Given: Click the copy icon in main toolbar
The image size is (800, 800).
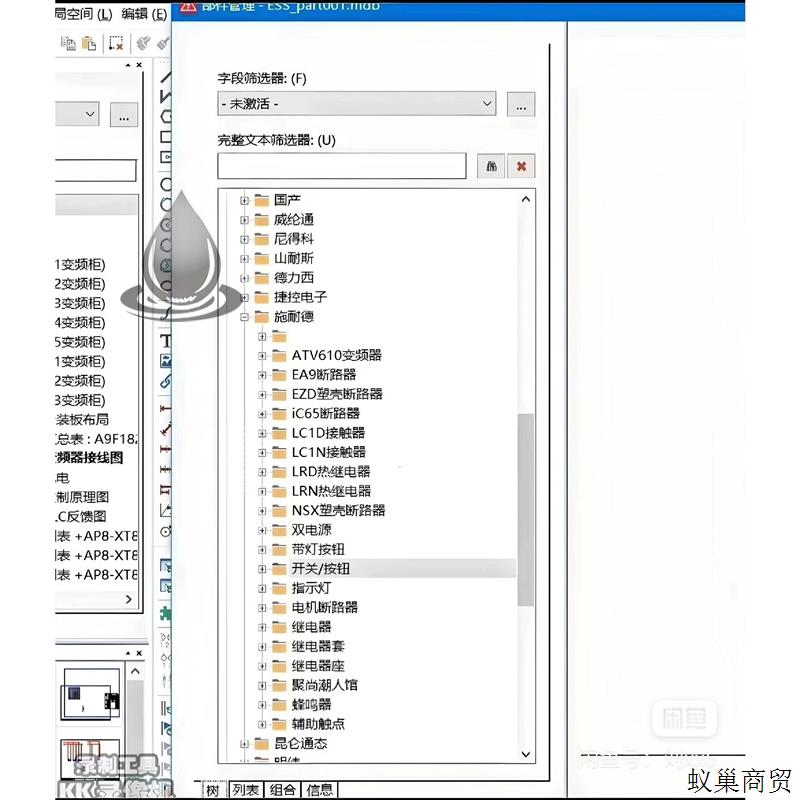Looking at the screenshot, I should pyautogui.click(x=68, y=43).
